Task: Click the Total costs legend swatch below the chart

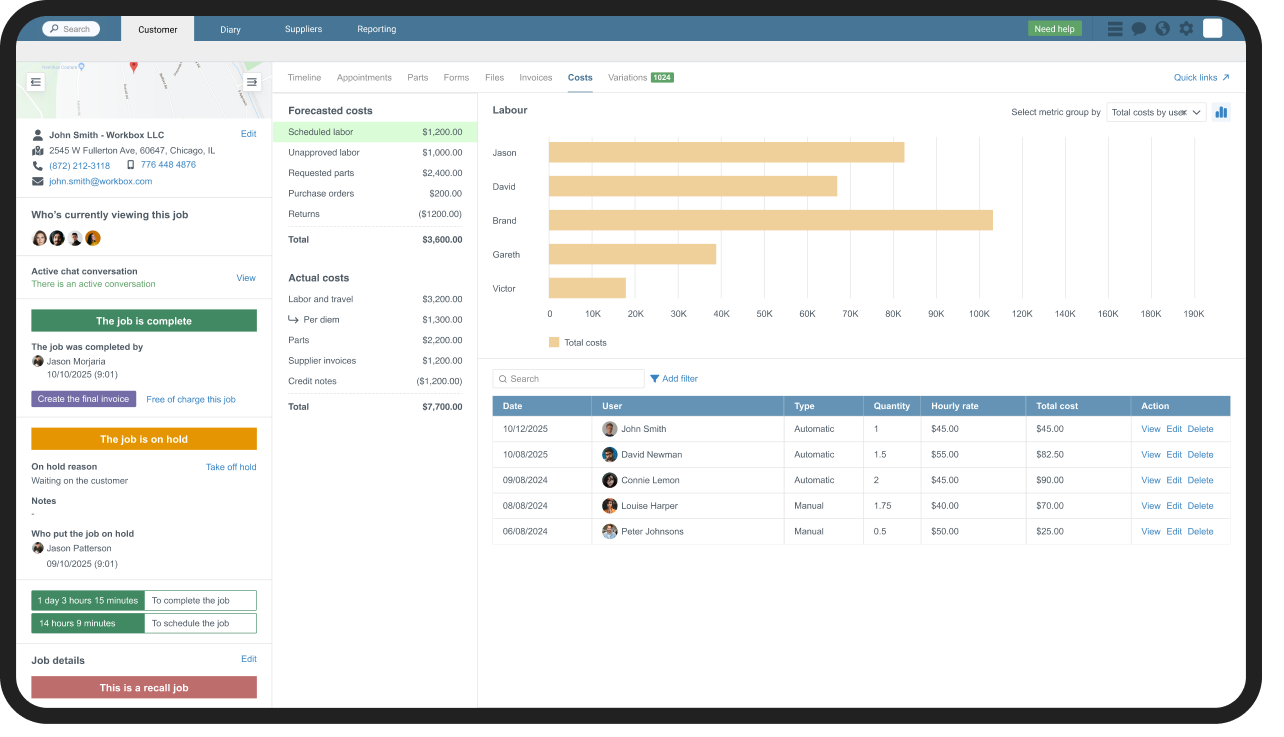Action: click(x=554, y=342)
